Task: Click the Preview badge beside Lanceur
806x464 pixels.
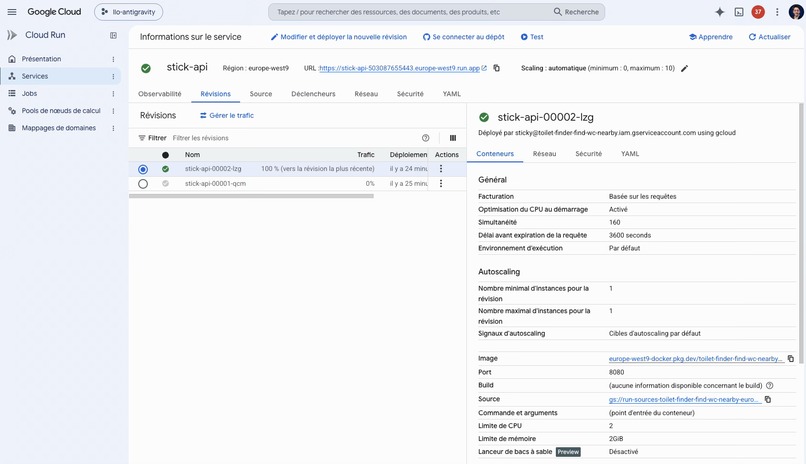Action: [568, 452]
